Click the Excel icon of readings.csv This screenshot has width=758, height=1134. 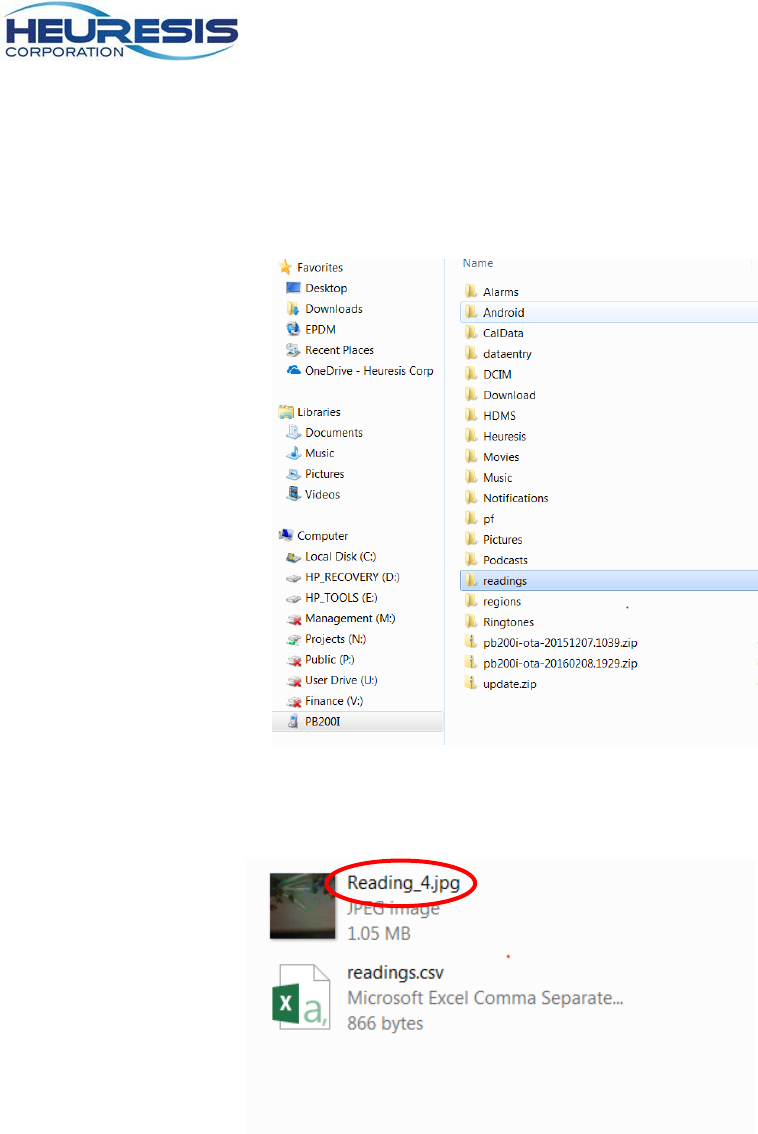[x=301, y=997]
